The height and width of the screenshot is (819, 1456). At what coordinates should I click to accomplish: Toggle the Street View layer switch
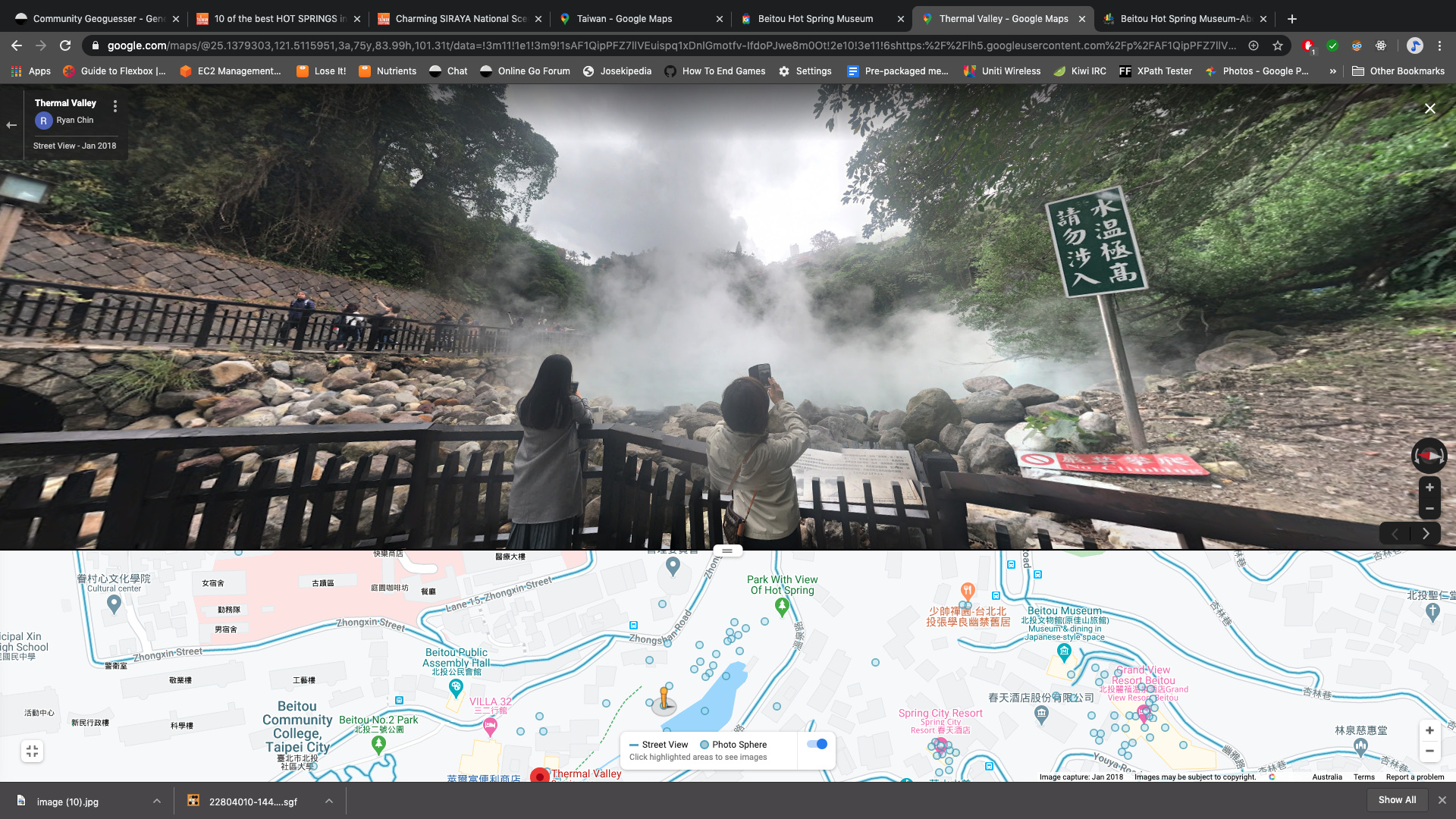coord(817,744)
